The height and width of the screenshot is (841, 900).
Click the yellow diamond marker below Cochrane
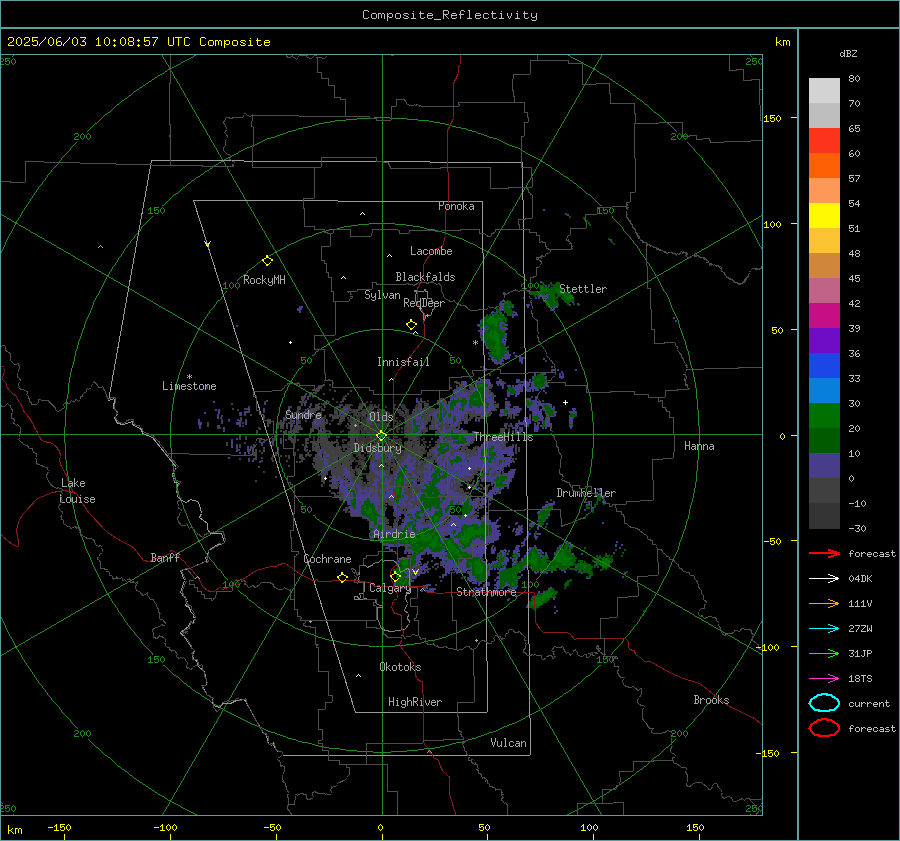(x=343, y=577)
